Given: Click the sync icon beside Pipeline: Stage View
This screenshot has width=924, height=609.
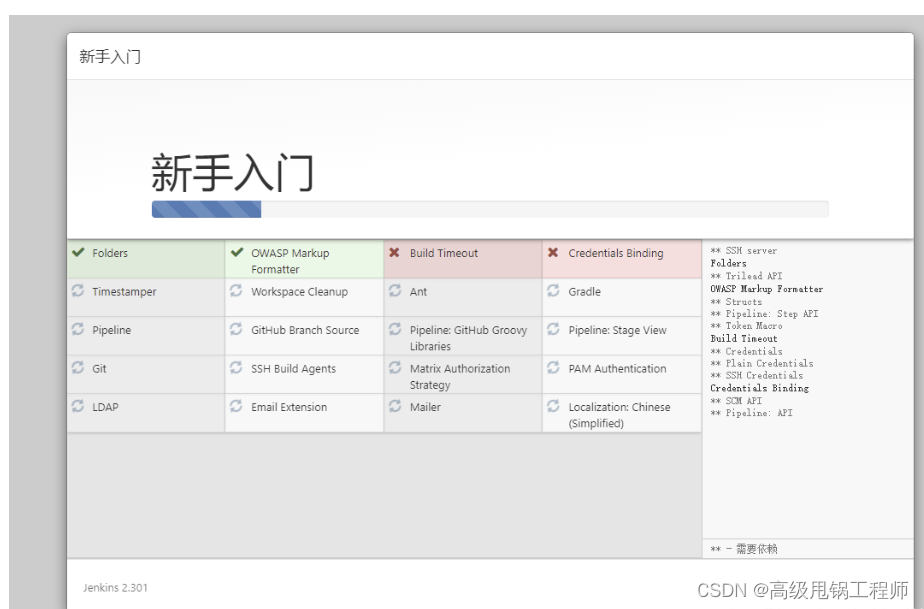Looking at the screenshot, I should click(553, 329).
